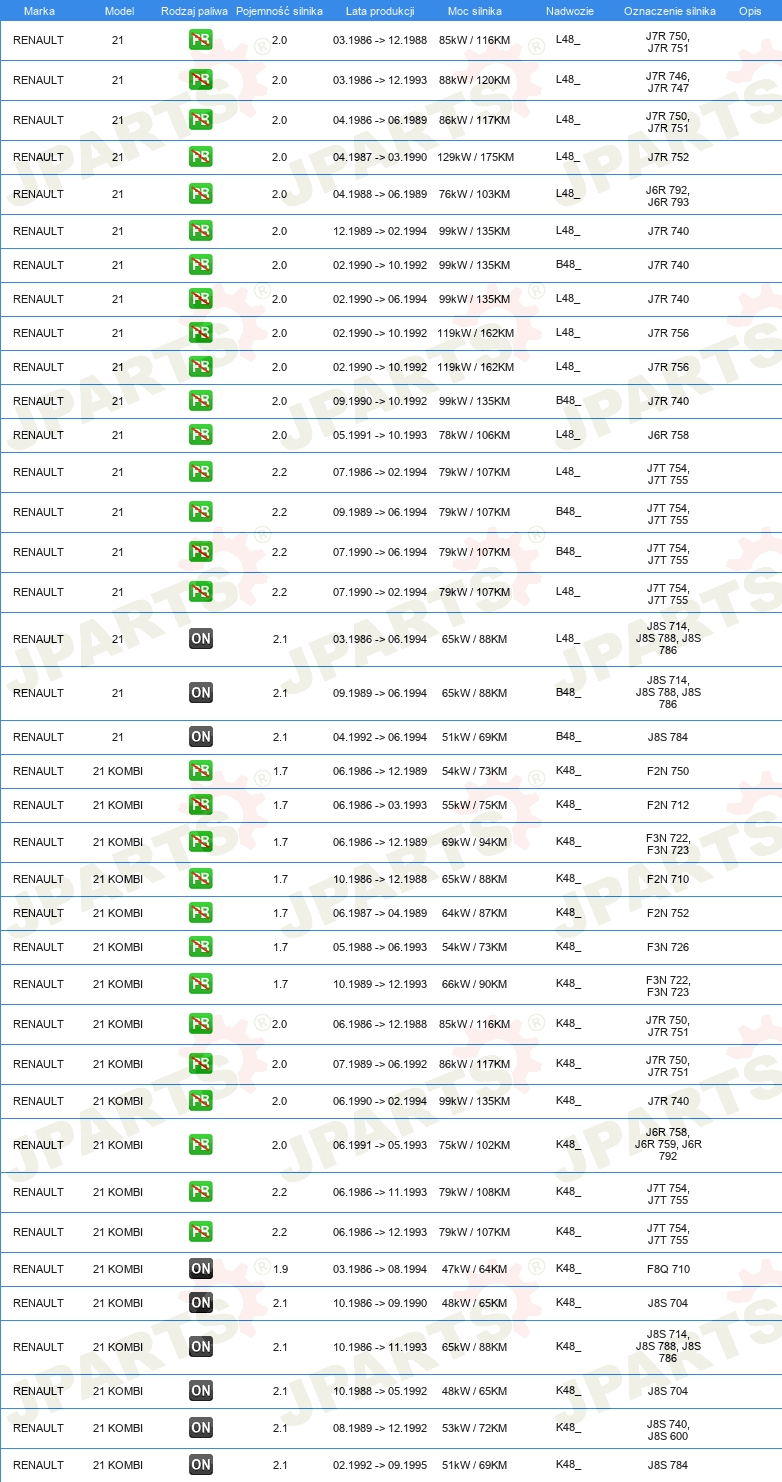
Task: Select the 12.1989 -> 02.1994 date cell
Action: click(380, 231)
